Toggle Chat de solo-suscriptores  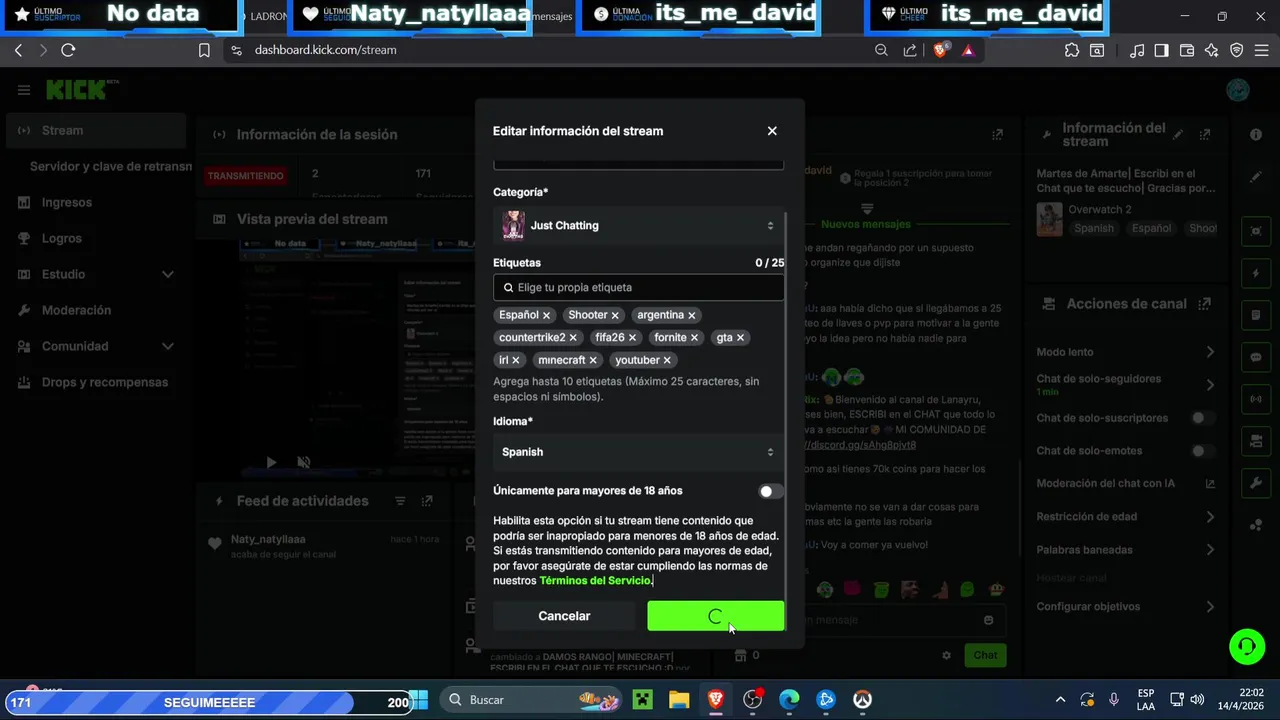click(1203, 418)
